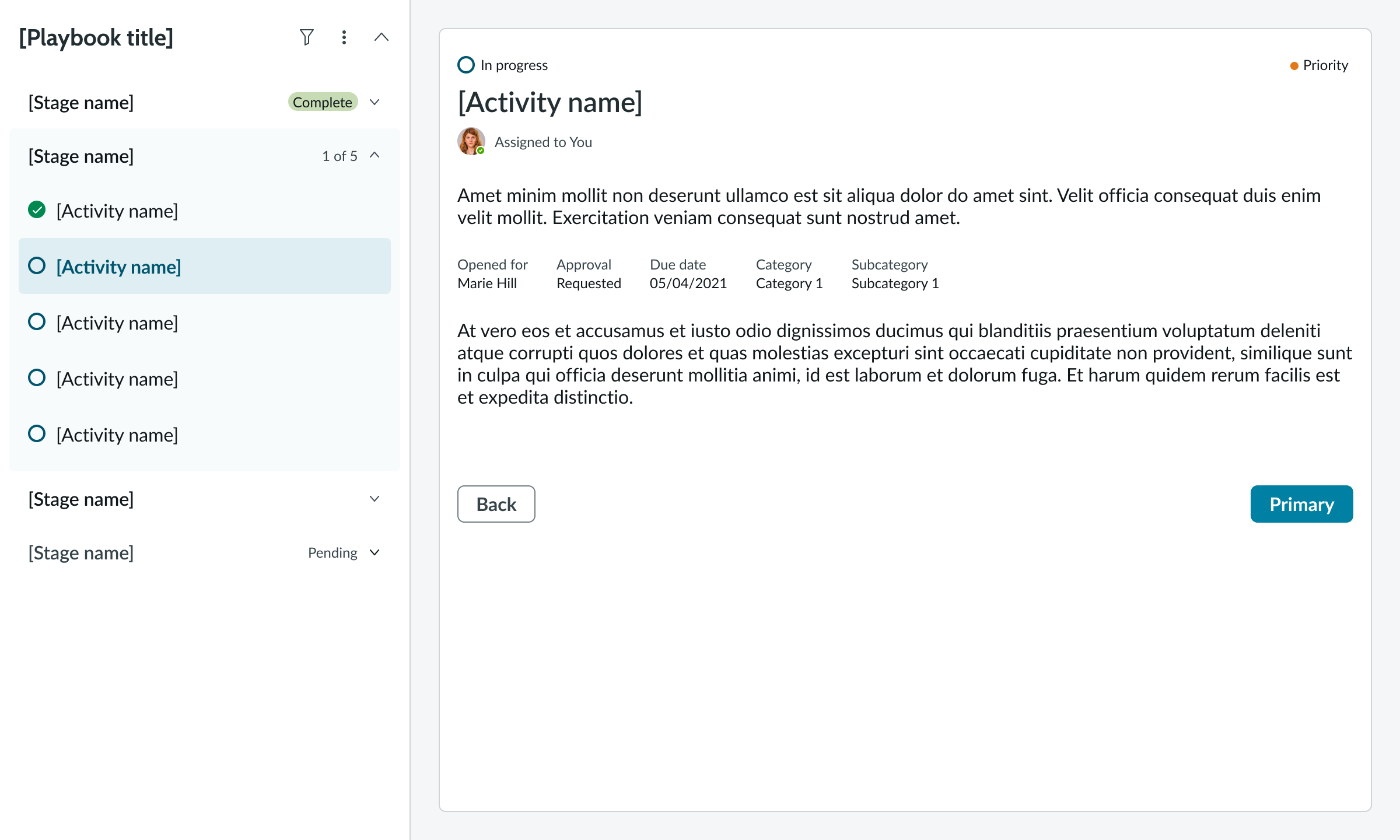Toggle status circle of third activity
Viewport: 1400px width, 840px height.
pos(37,322)
